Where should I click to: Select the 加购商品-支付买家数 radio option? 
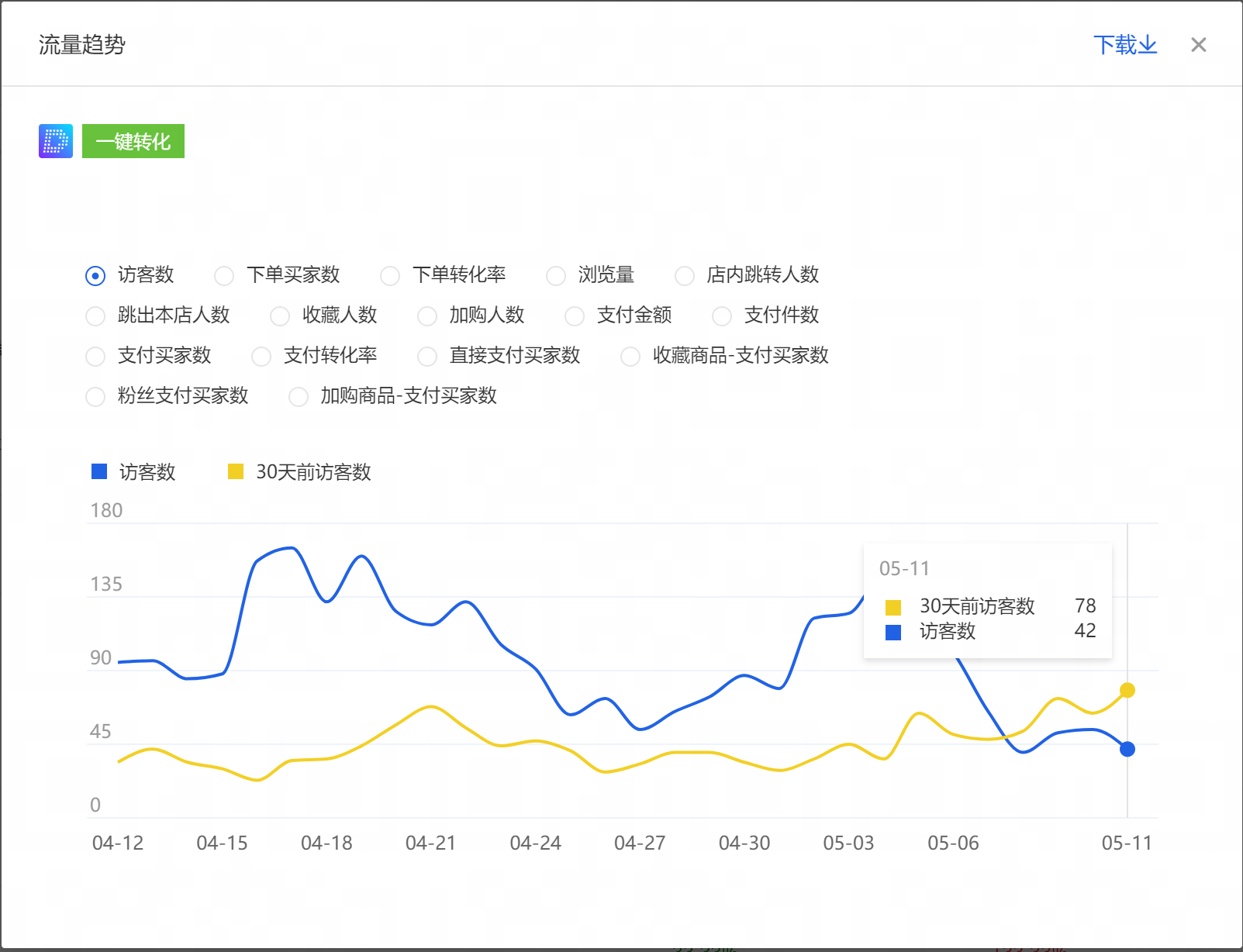[299, 396]
